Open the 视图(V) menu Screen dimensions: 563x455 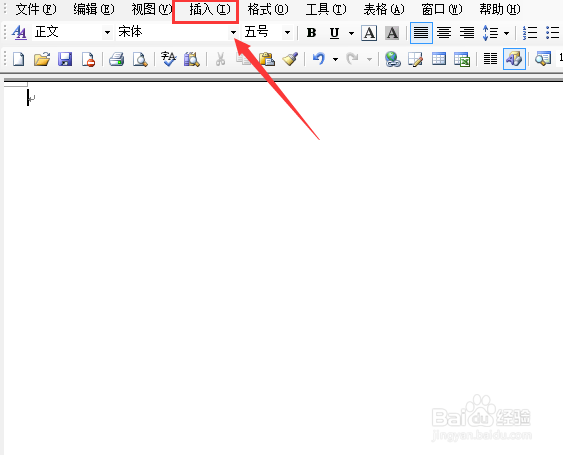(x=152, y=9)
